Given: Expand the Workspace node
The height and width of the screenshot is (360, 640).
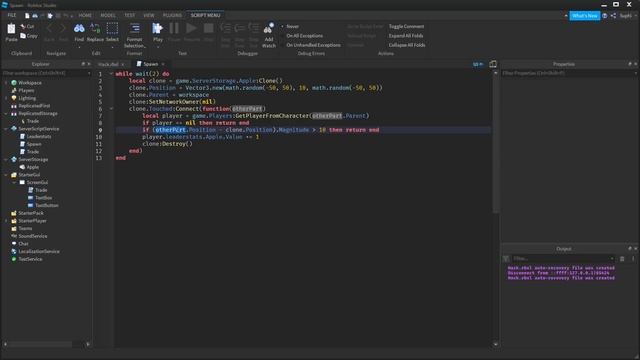Looking at the screenshot, I should 6,83.
